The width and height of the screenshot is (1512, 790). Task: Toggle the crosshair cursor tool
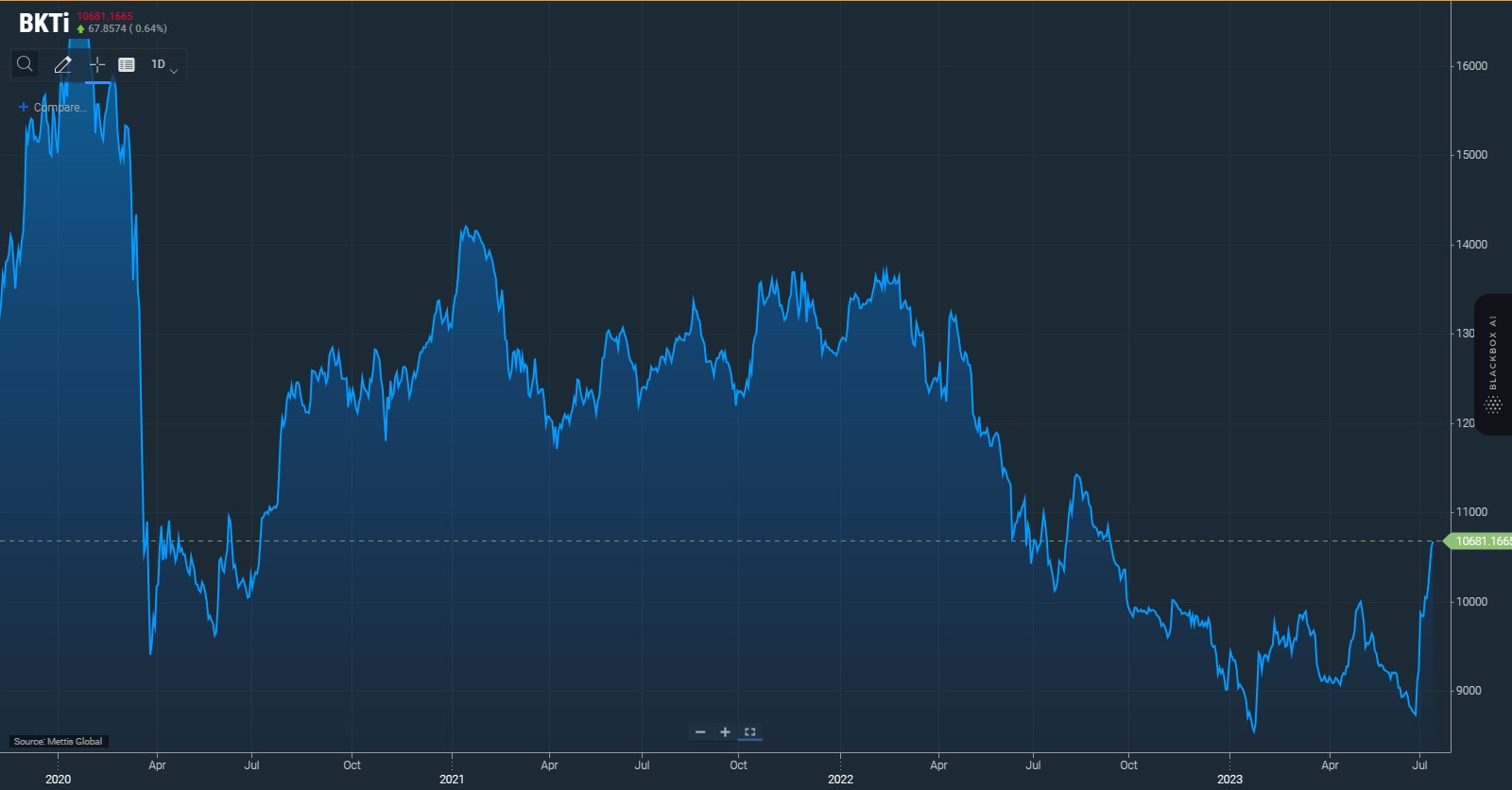click(96, 64)
